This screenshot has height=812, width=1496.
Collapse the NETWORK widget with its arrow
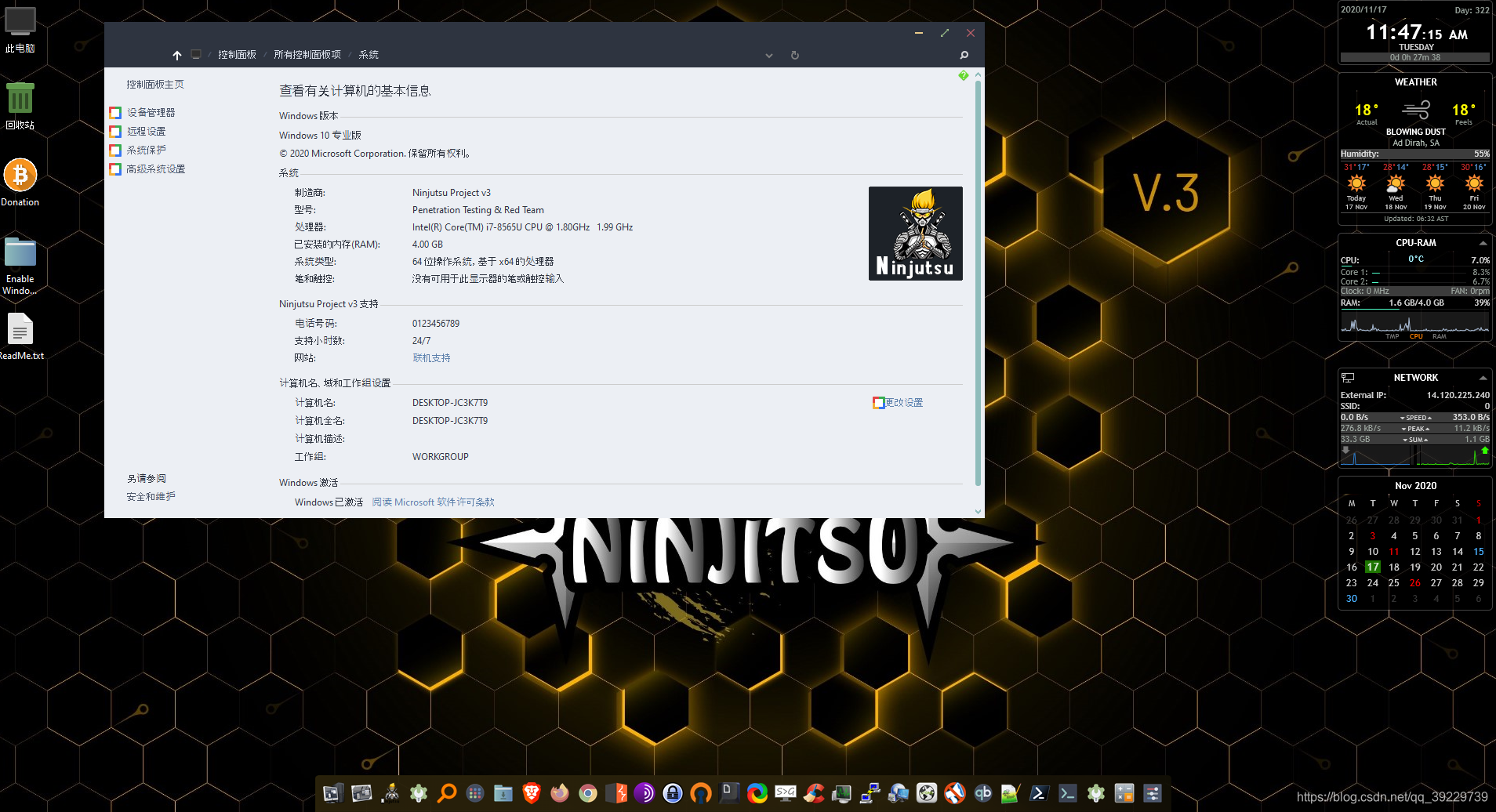(x=1483, y=378)
